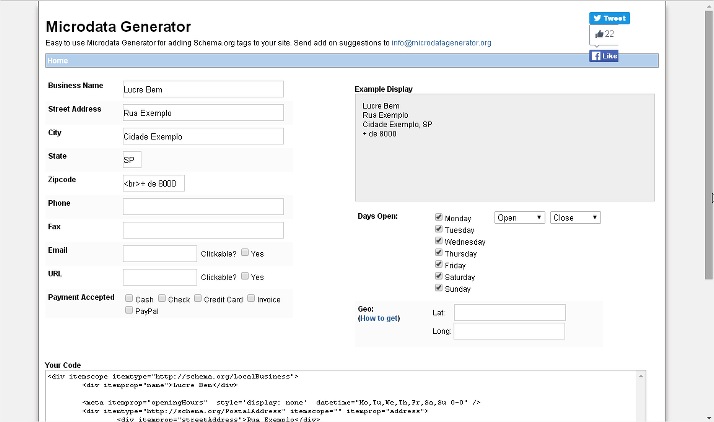Screen dimensions: 714x422
Task: Click the 'Your Code' heading
Action: tap(63, 365)
